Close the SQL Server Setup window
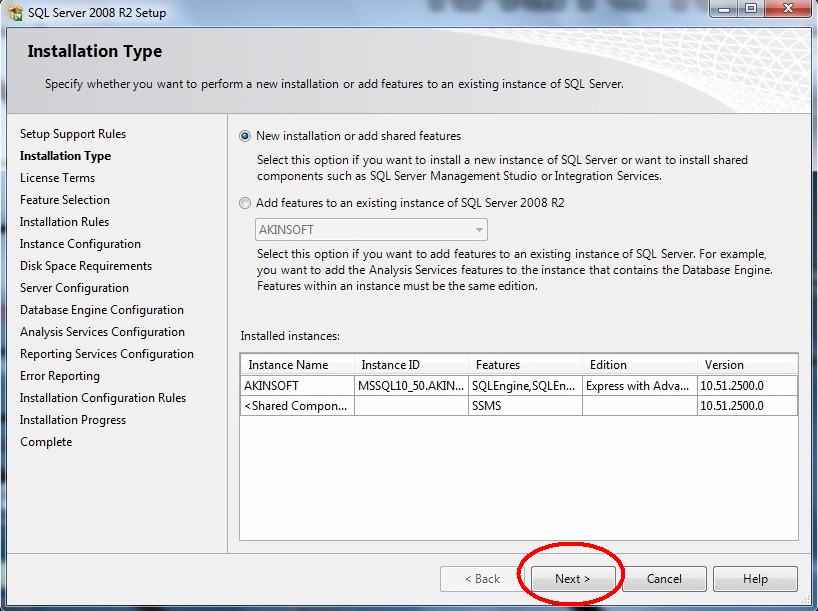This screenshot has width=818, height=611. pyautogui.click(x=788, y=9)
